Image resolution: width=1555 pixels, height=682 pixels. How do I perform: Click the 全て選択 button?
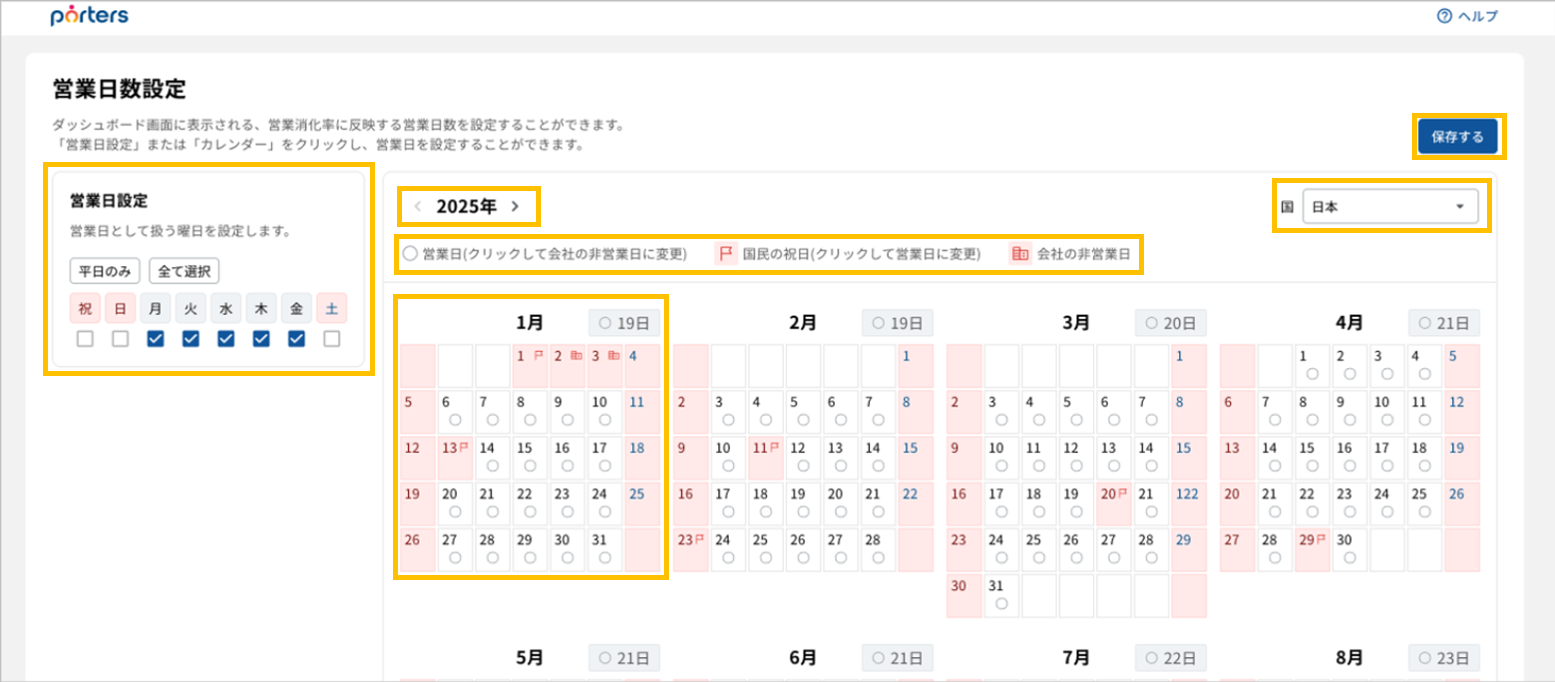(x=184, y=271)
